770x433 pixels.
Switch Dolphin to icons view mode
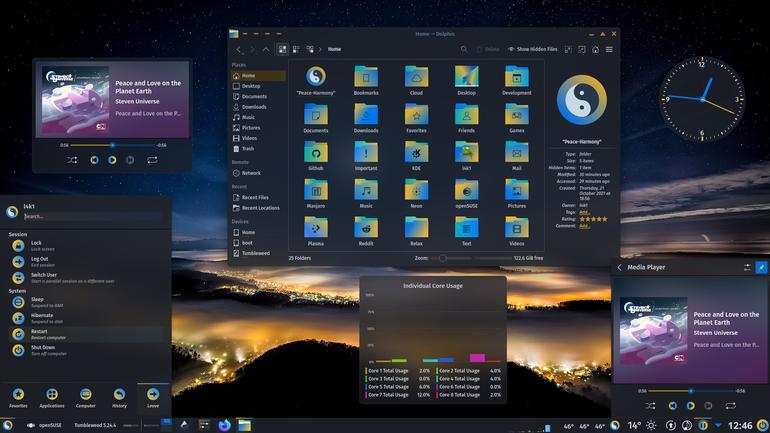coord(282,49)
